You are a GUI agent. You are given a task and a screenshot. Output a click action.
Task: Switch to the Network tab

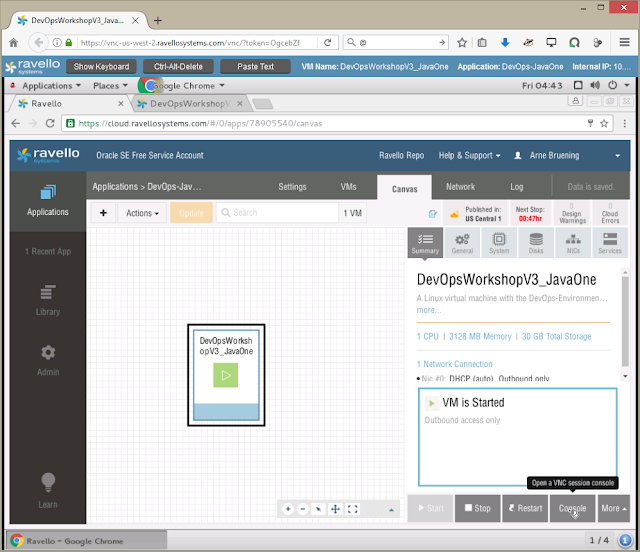pos(460,187)
